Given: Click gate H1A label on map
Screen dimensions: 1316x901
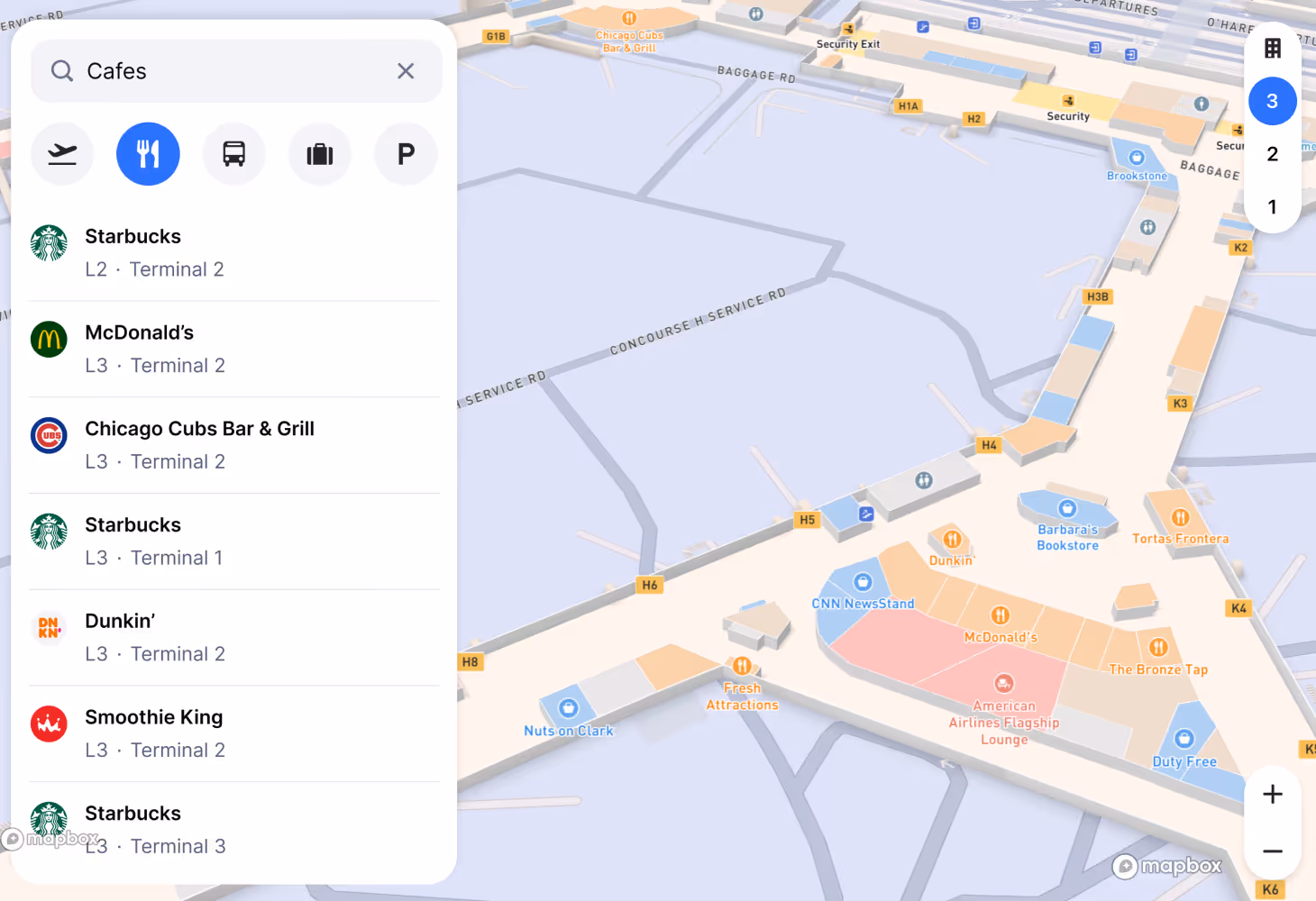Looking at the screenshot, I should 909,106.
